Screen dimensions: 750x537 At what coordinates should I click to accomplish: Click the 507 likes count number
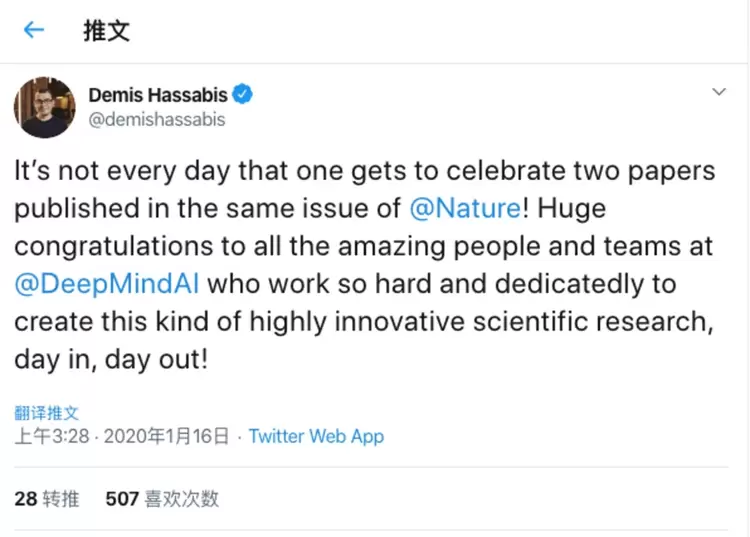pyautogui.click(x=122, y=498)
